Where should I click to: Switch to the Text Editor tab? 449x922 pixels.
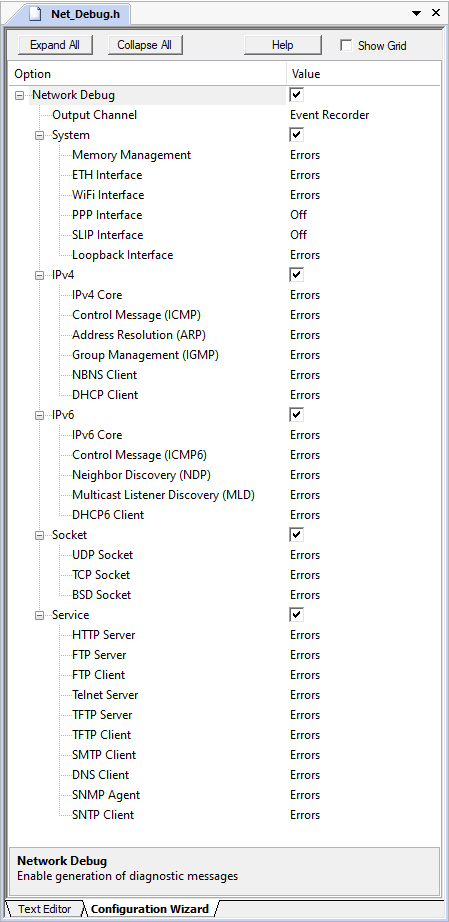pos(44,909)
